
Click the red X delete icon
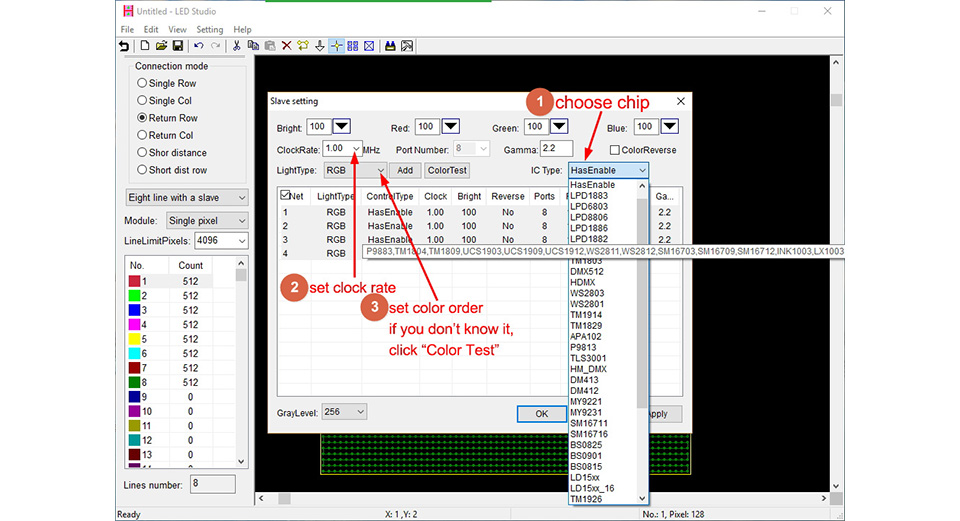point(286,46)
